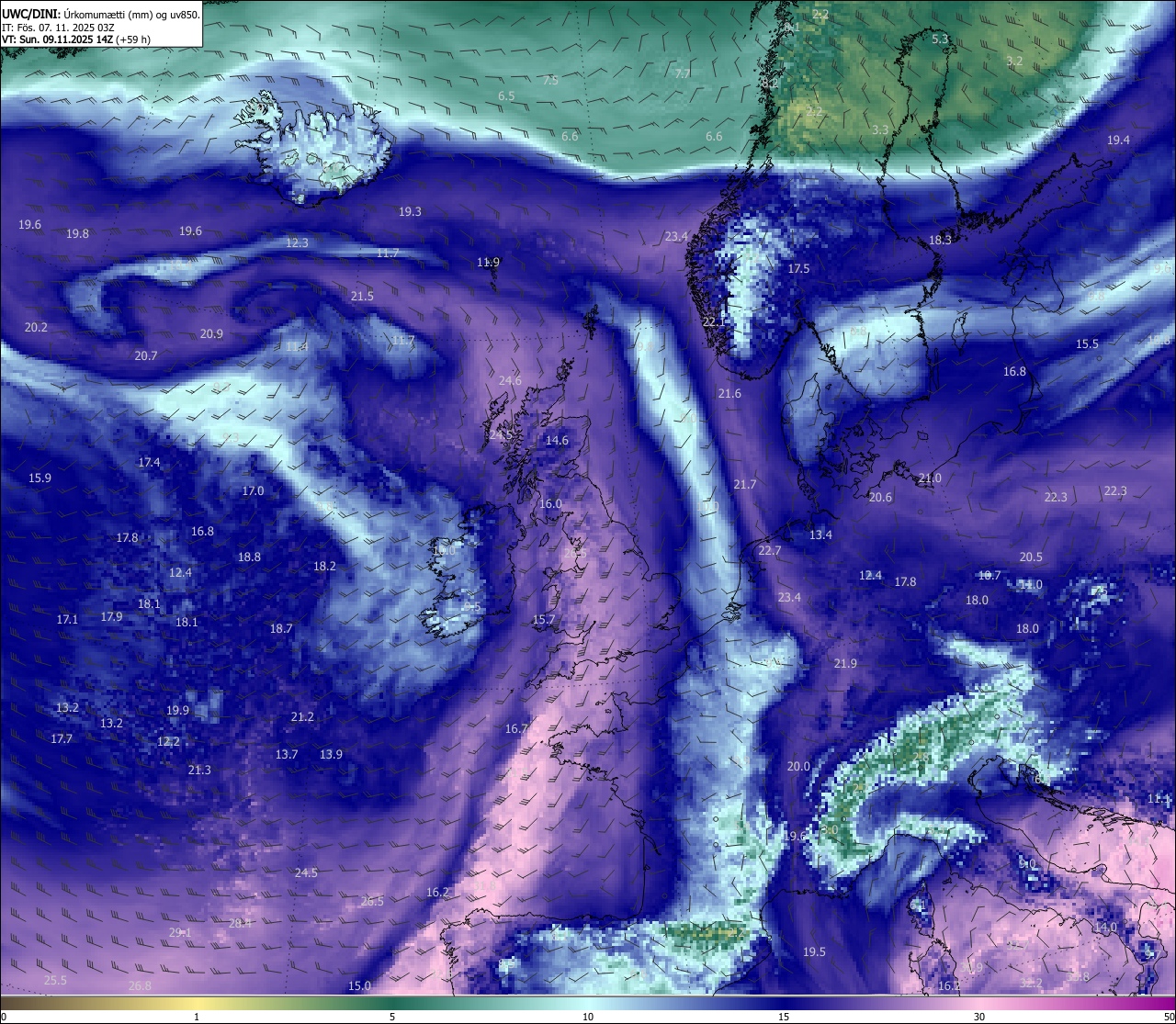Click the 20.9 value in the swirl
This screenshot has height=1024, width=1176.
click(211, 333)
